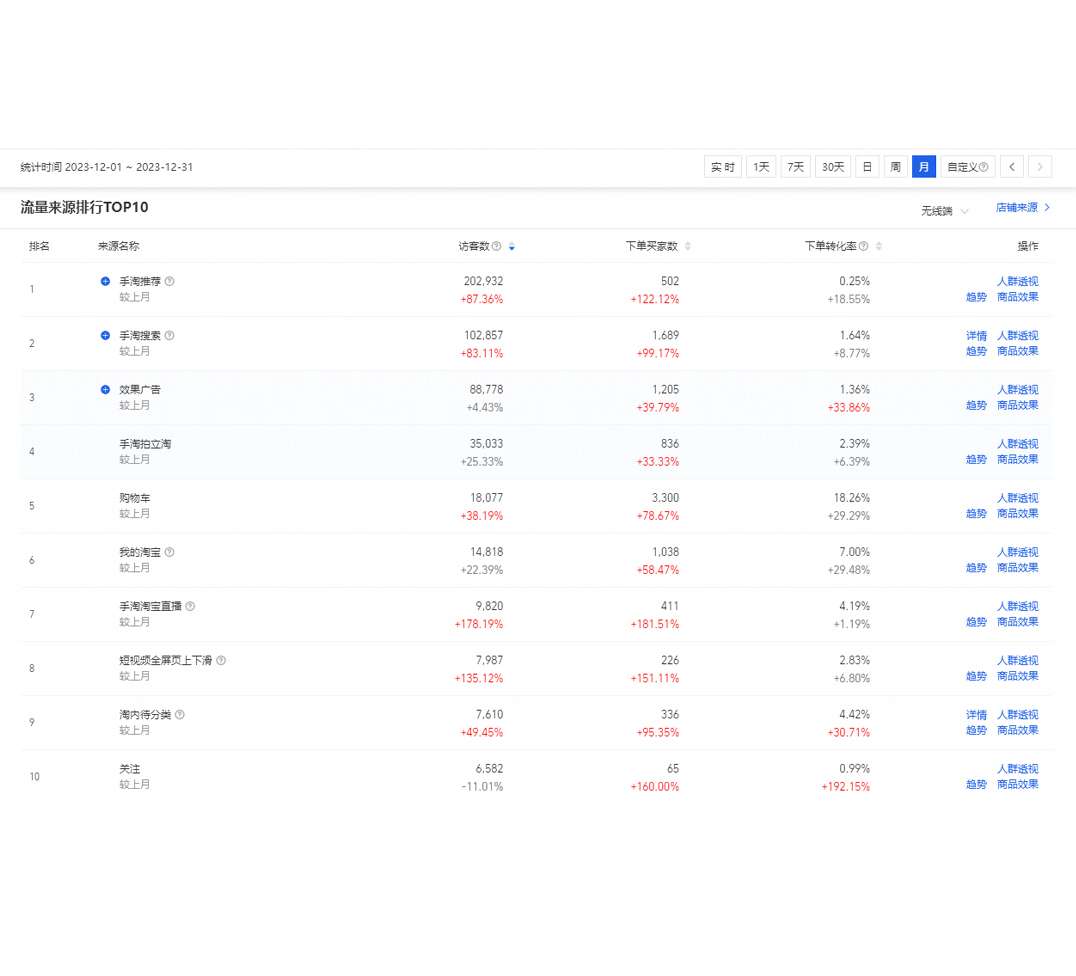
Task: Go to previous month with left arrow
Action: (x=1011, y=167)
